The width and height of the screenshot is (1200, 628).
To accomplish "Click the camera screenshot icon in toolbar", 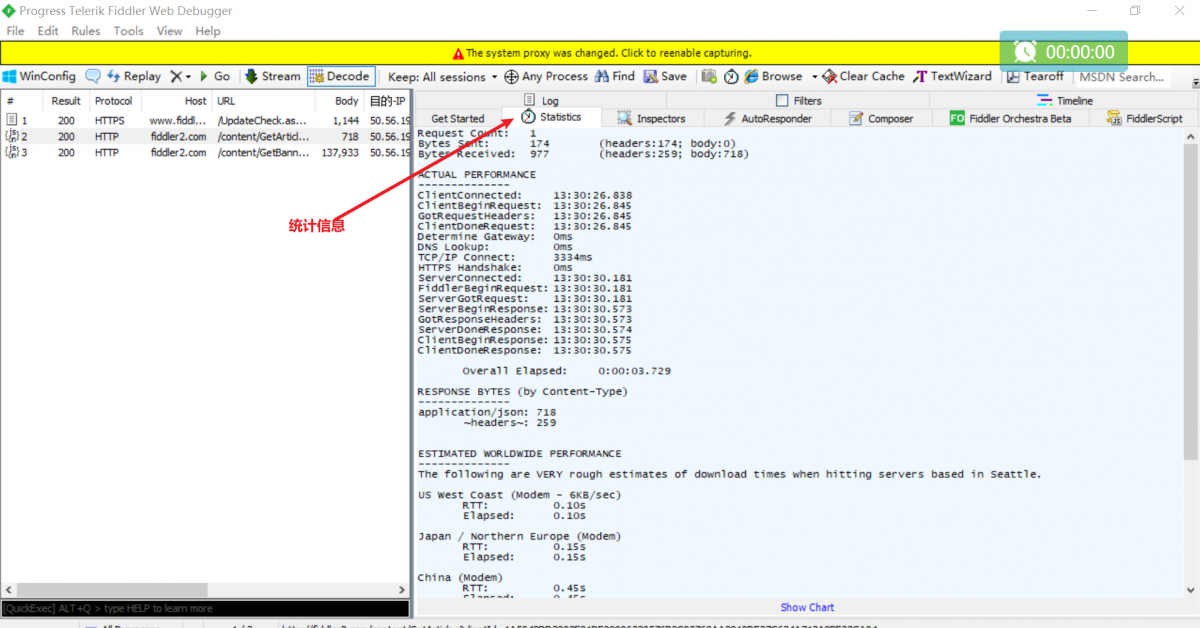I will click(x=709, y=76).
